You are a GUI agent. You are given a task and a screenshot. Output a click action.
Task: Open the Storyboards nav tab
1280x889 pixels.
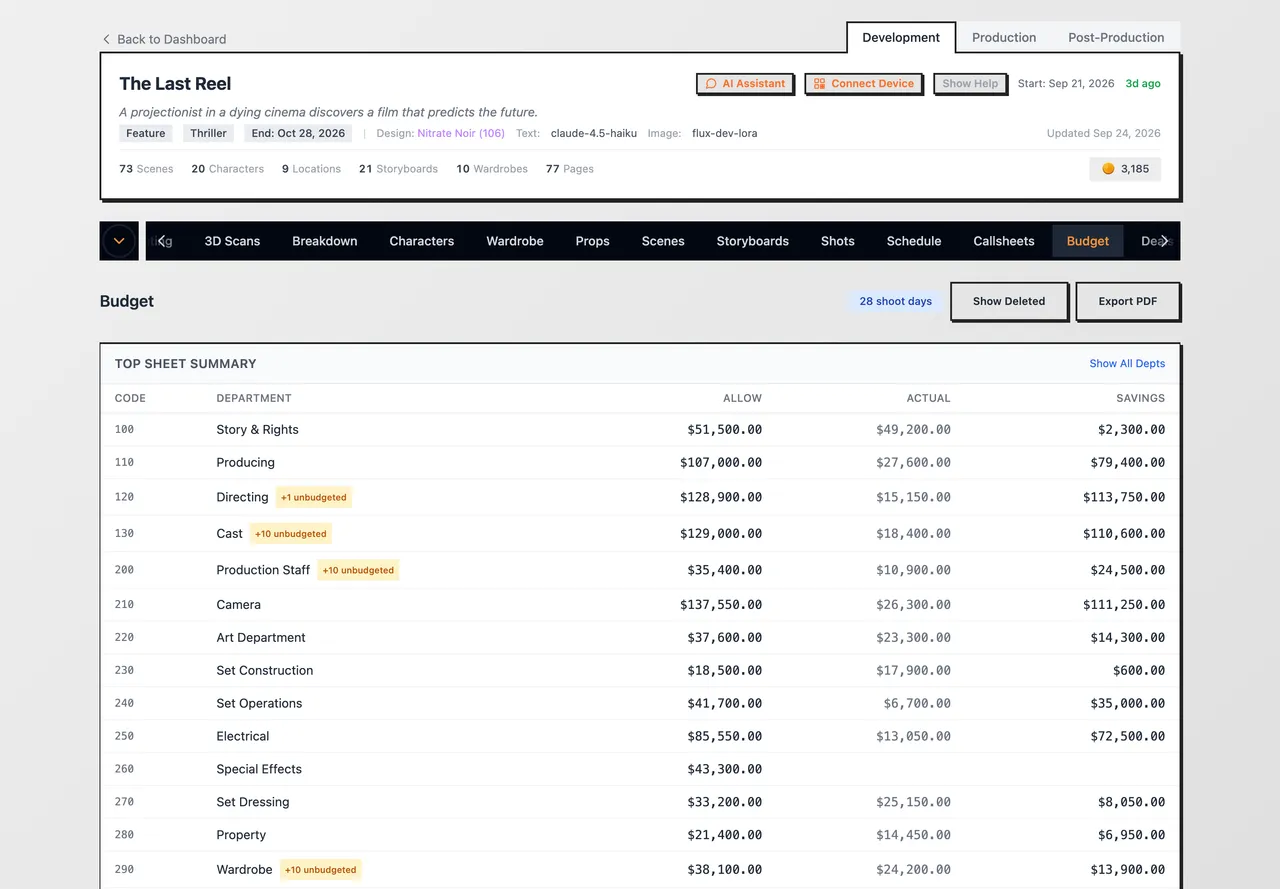752,241
